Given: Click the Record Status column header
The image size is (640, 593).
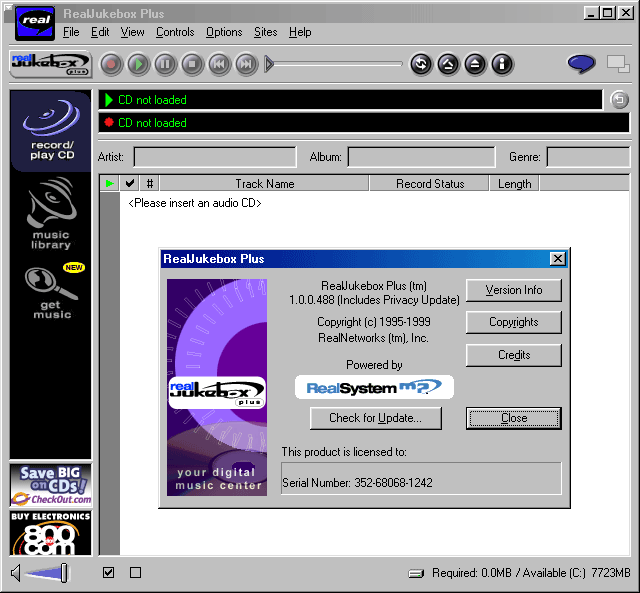Looking at the screenshot, I should [x=430, y=183].
